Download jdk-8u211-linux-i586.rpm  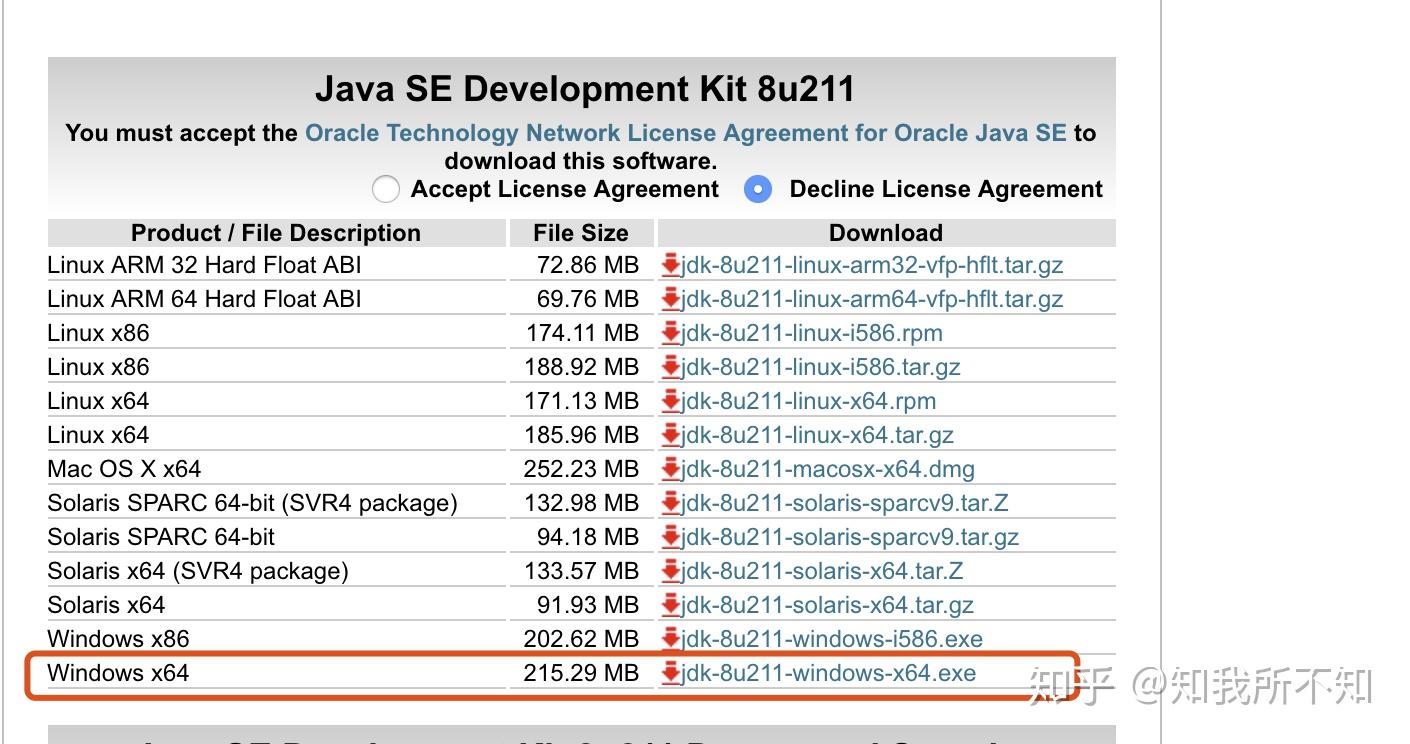pos(812,333)
